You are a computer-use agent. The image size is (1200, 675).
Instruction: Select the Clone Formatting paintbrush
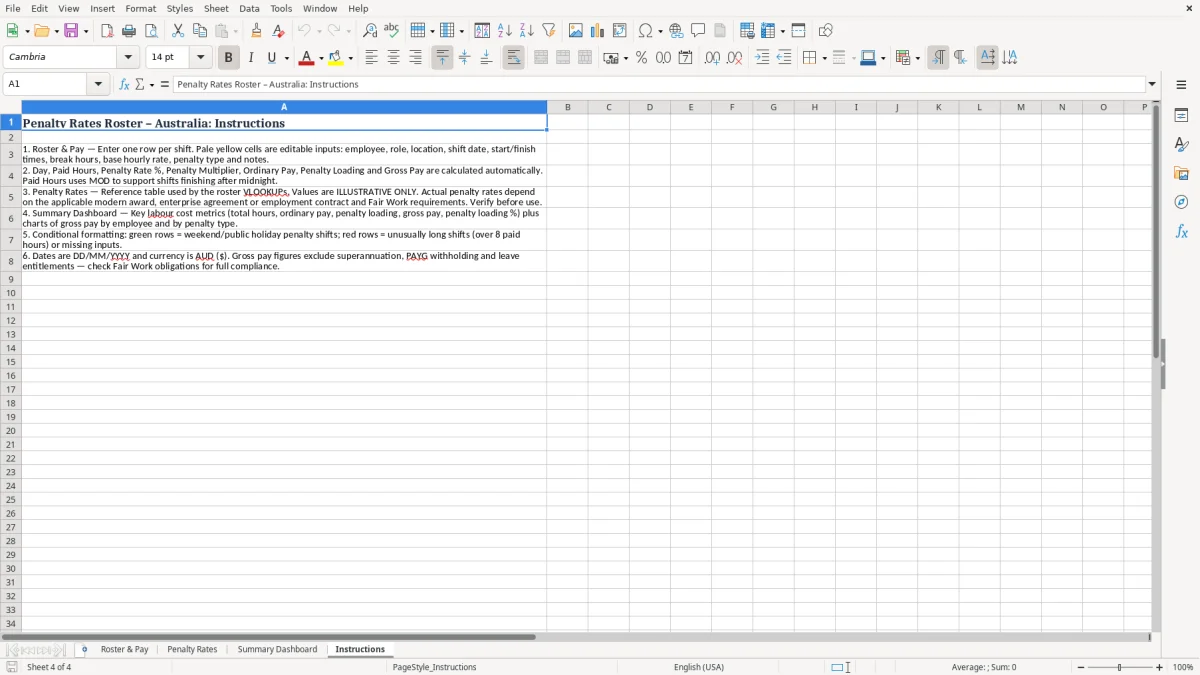[x=257, y=31]
